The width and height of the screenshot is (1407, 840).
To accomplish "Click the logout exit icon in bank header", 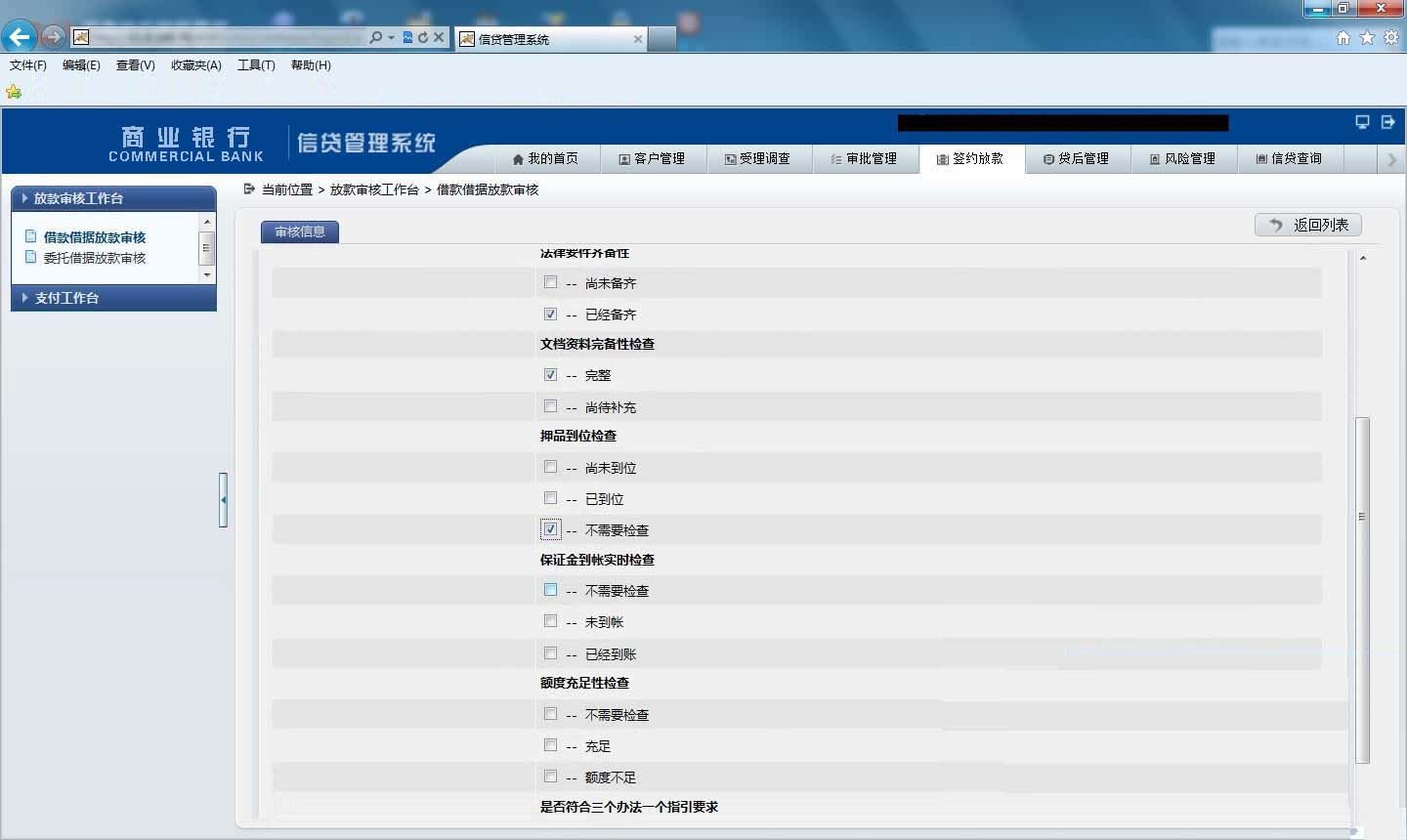I will pos(1388,122).
